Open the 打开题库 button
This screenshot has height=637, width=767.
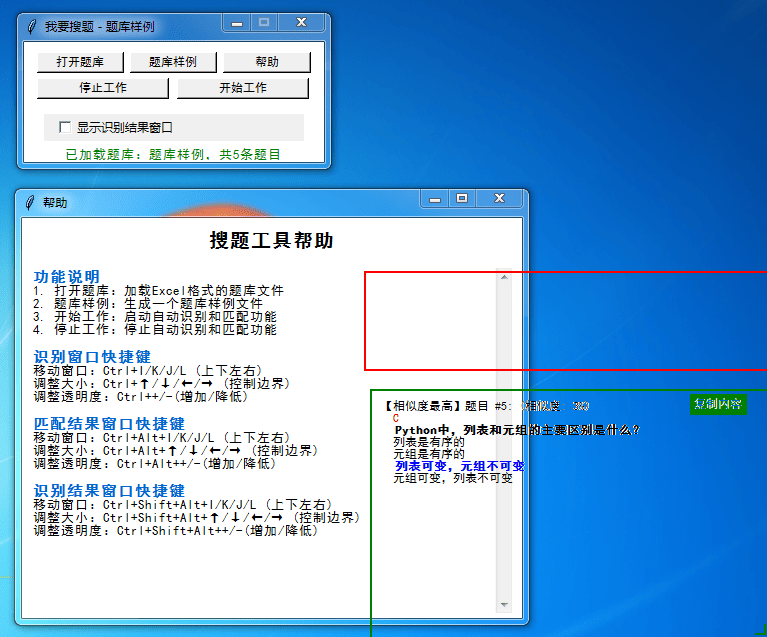(80, 62)
